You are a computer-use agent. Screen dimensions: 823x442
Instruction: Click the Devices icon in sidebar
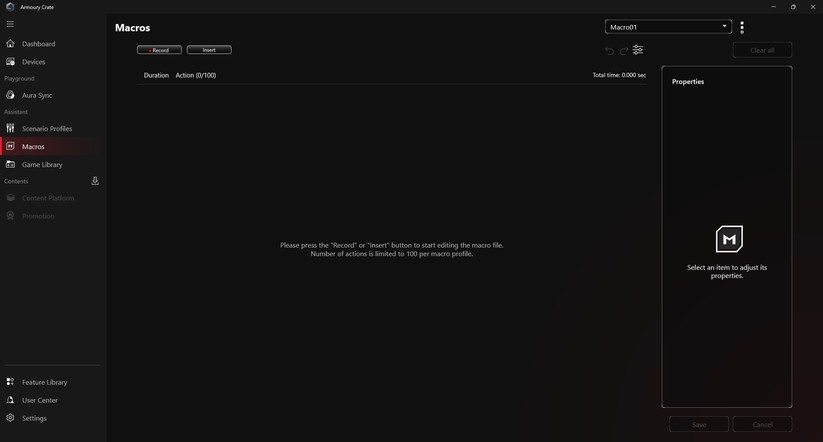tap(10, 61)
